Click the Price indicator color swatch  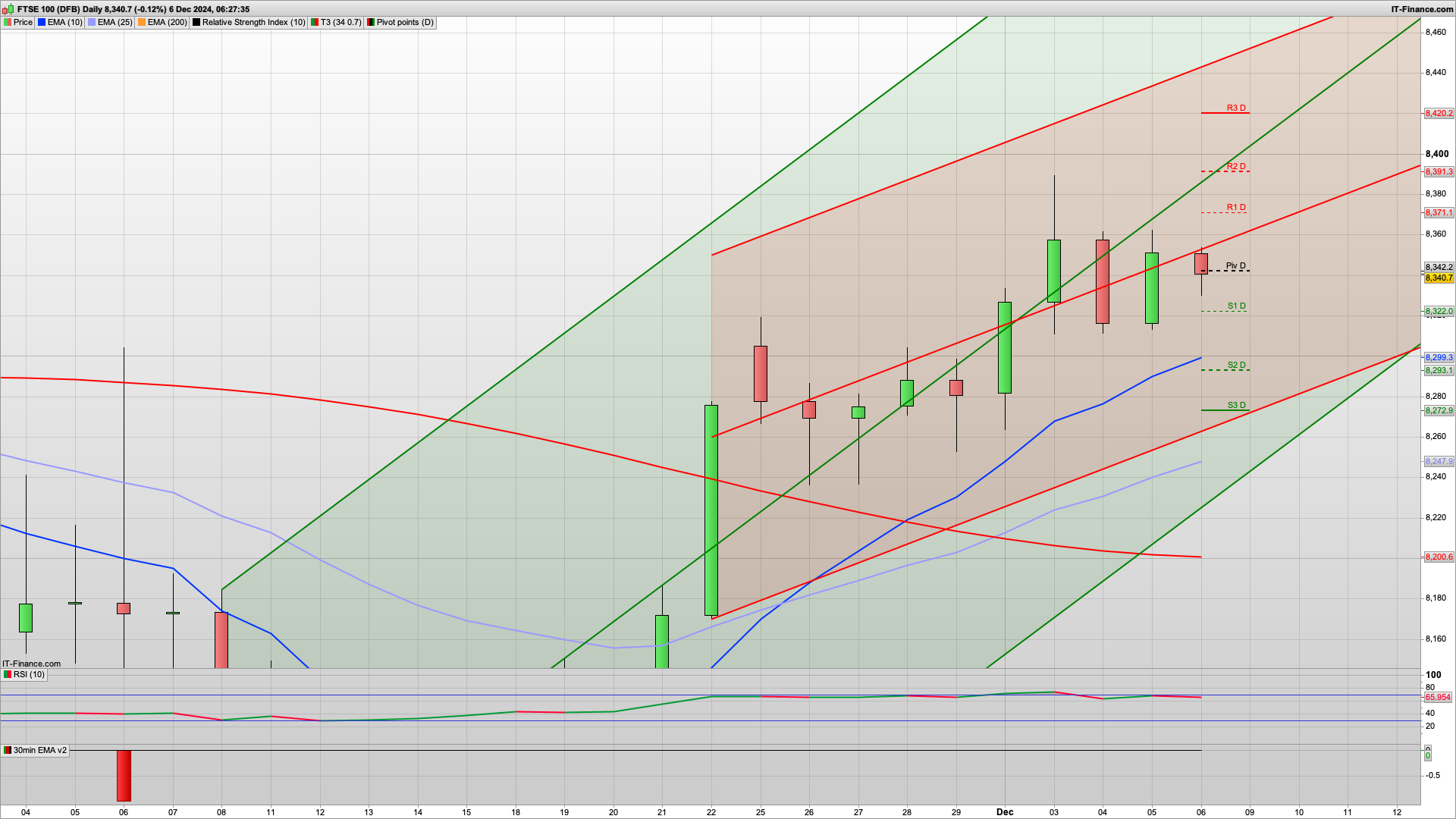[8, 23]
